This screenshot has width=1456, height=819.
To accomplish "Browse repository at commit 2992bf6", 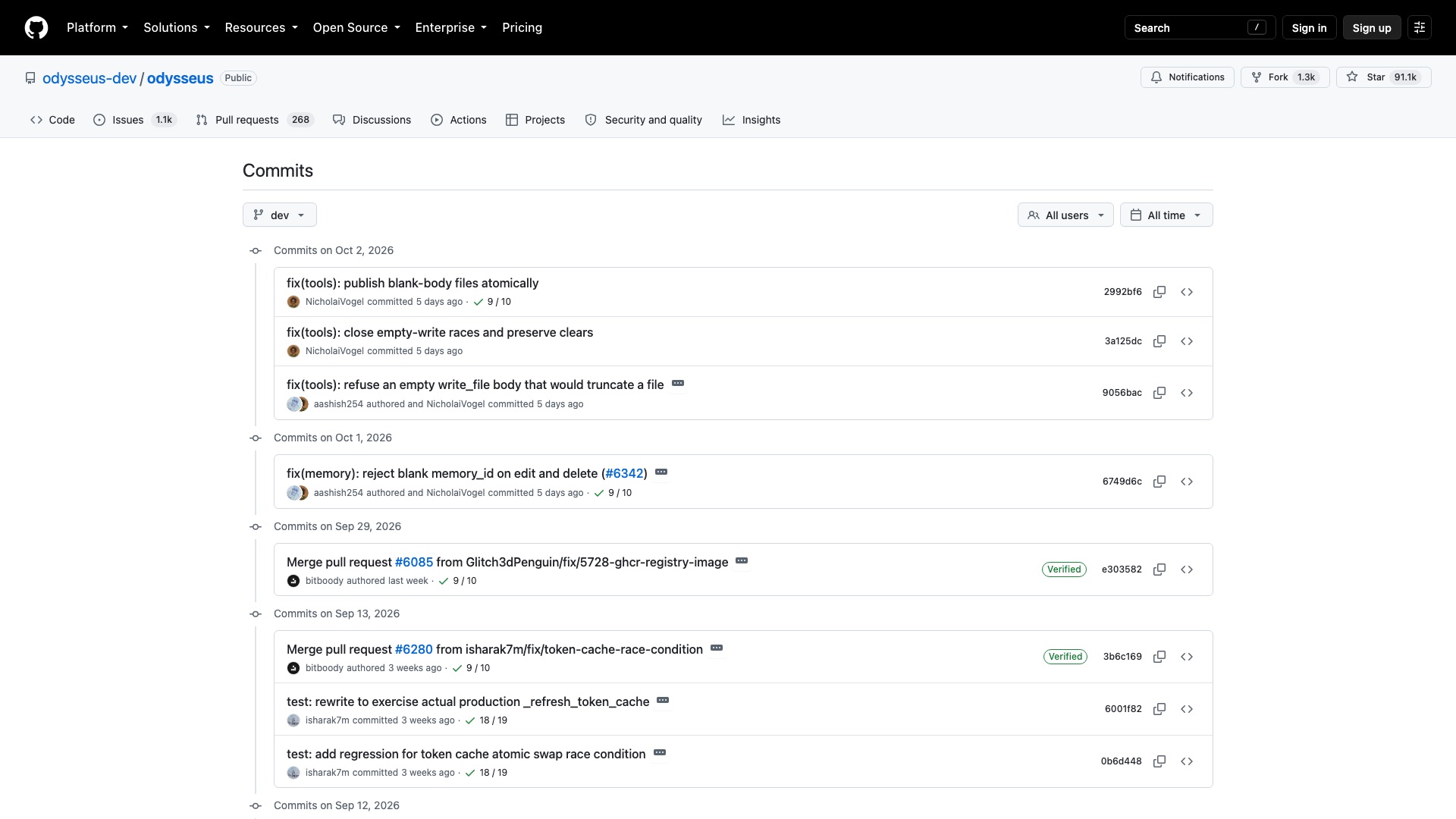I will [1187, 292].
